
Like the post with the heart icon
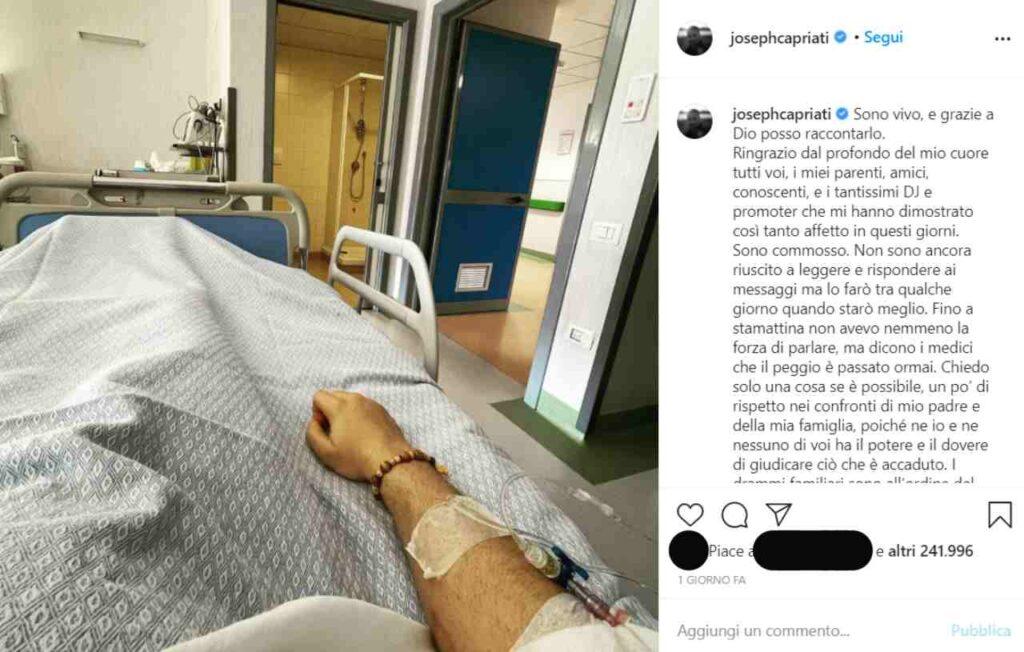click(690, 515)
